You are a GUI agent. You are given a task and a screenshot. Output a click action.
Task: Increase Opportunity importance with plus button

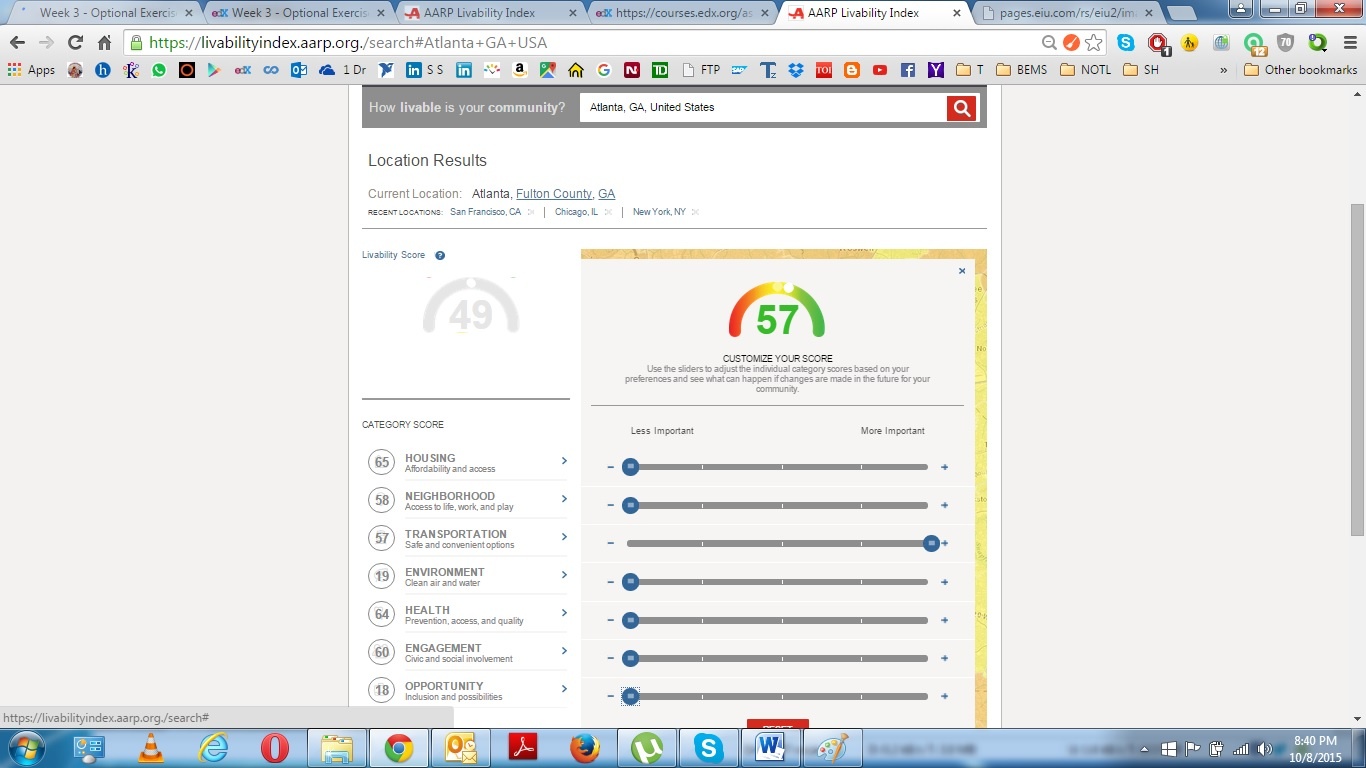[944, 696]
